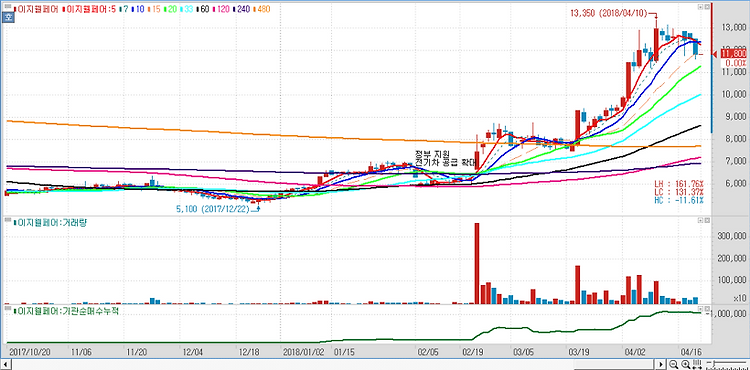Click the institutional net-buy panel close icon
This screenshot has height=370, width=750.
[707, 309]
